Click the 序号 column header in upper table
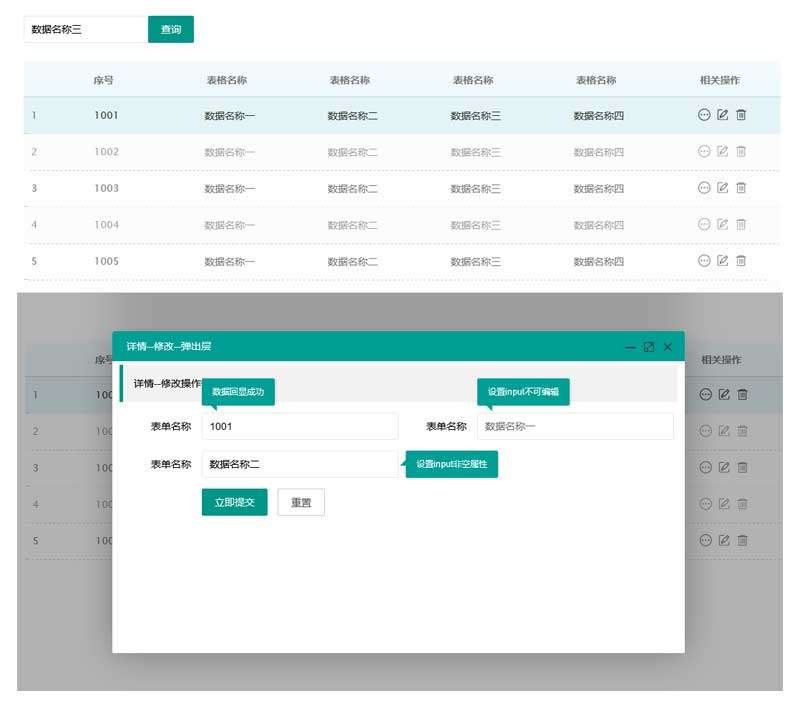The image size is (800, 706). (x=104, y=80)
